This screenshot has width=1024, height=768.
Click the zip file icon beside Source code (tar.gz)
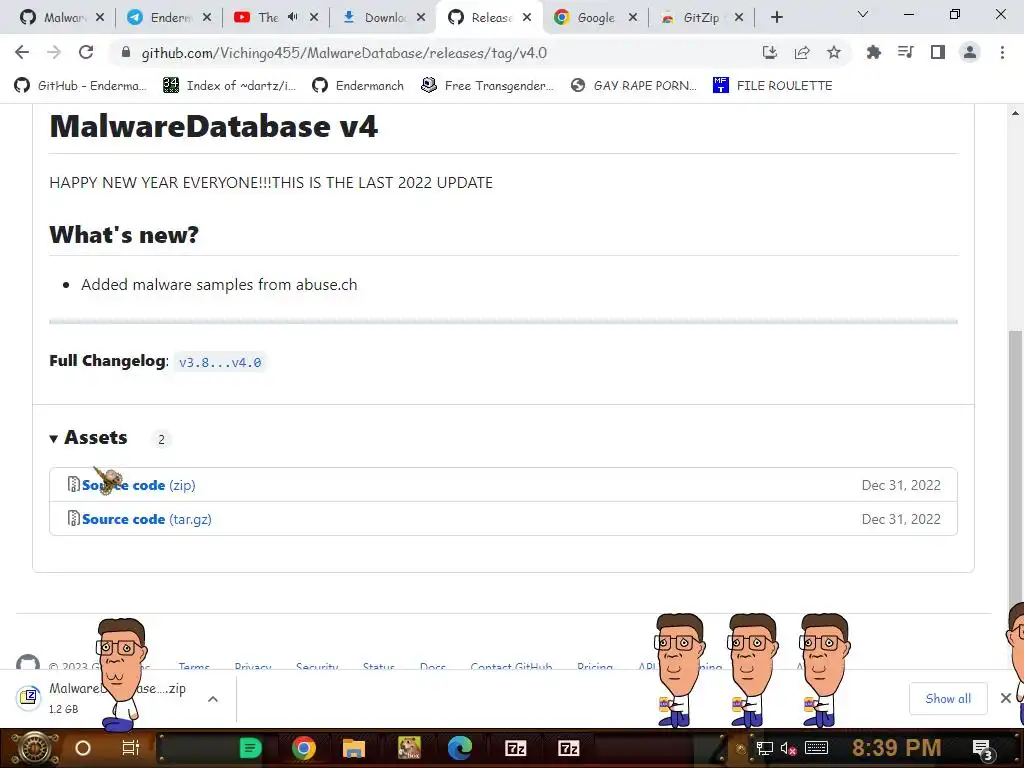(x=74, y=519)
